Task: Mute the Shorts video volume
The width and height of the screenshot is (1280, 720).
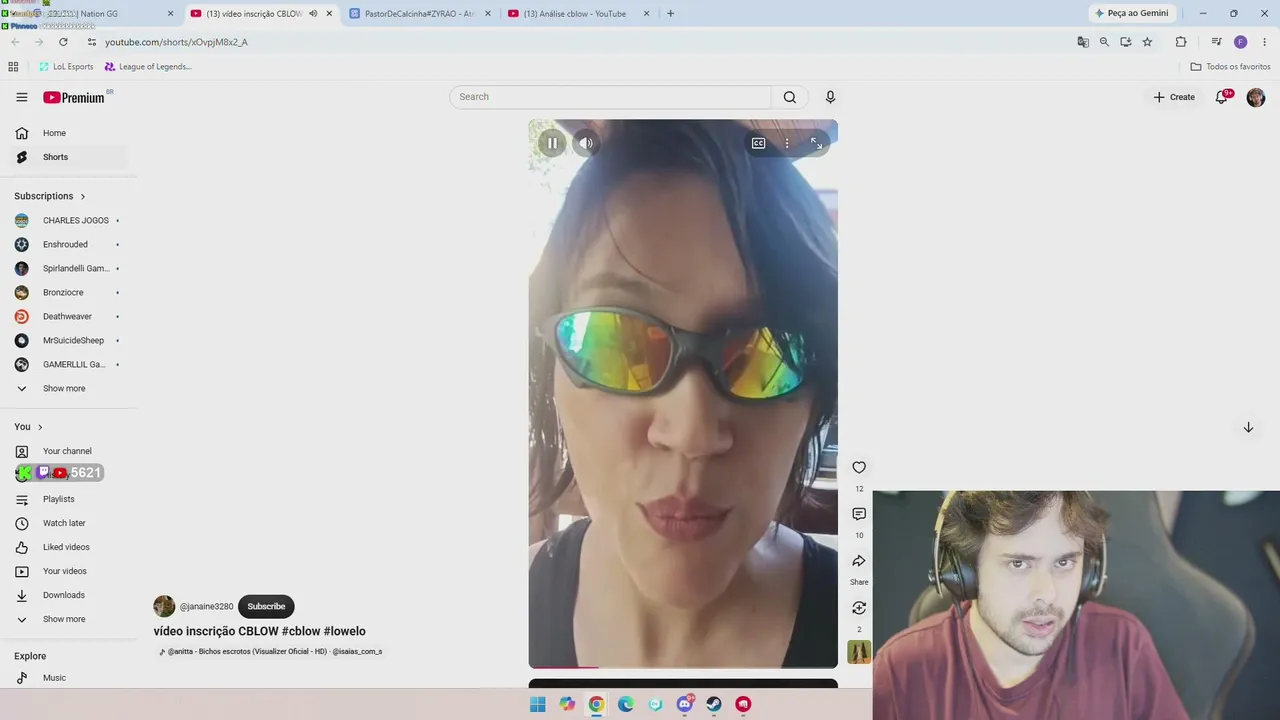Action: tap(586, 143)
